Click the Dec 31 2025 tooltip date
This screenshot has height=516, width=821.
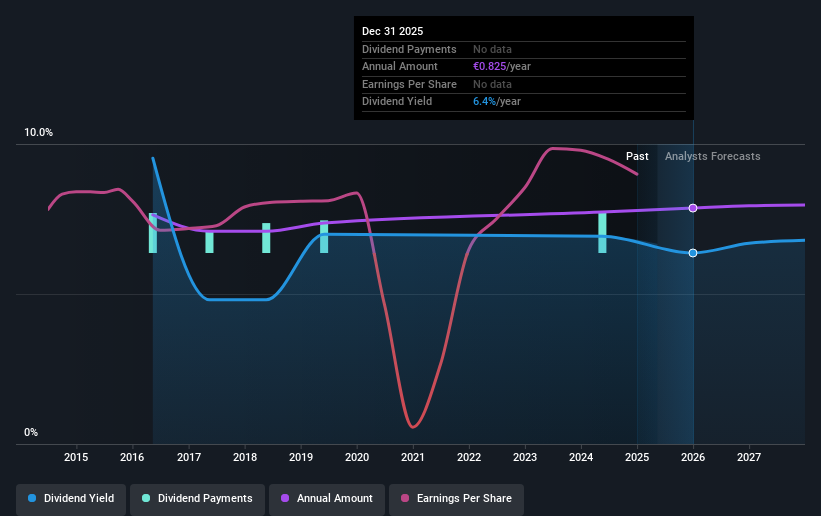pos(393,31)
